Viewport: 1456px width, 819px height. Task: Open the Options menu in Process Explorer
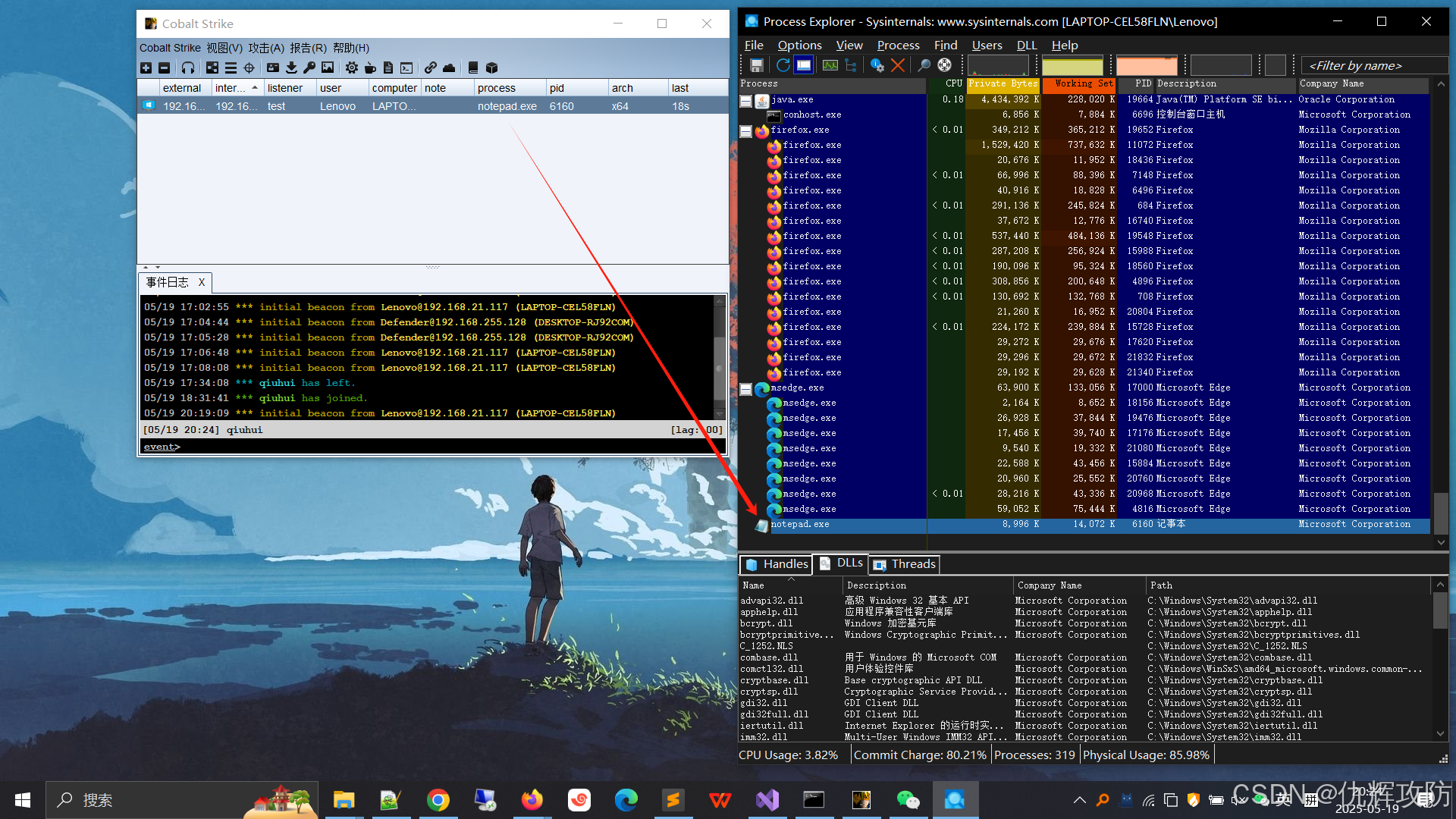(799, 45)
